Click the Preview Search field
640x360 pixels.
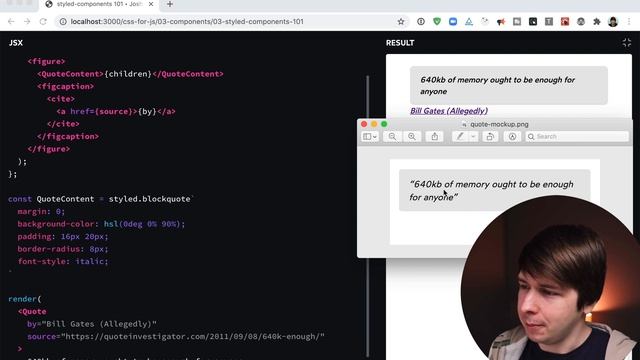pyautogui.click(x=577, y=136)
